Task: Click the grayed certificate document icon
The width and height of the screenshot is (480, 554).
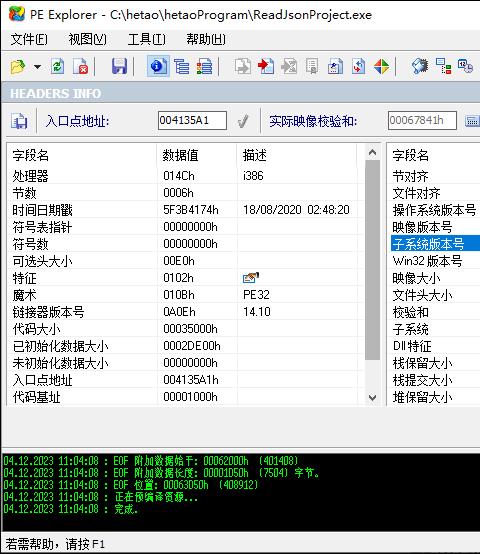Action: 312,66
